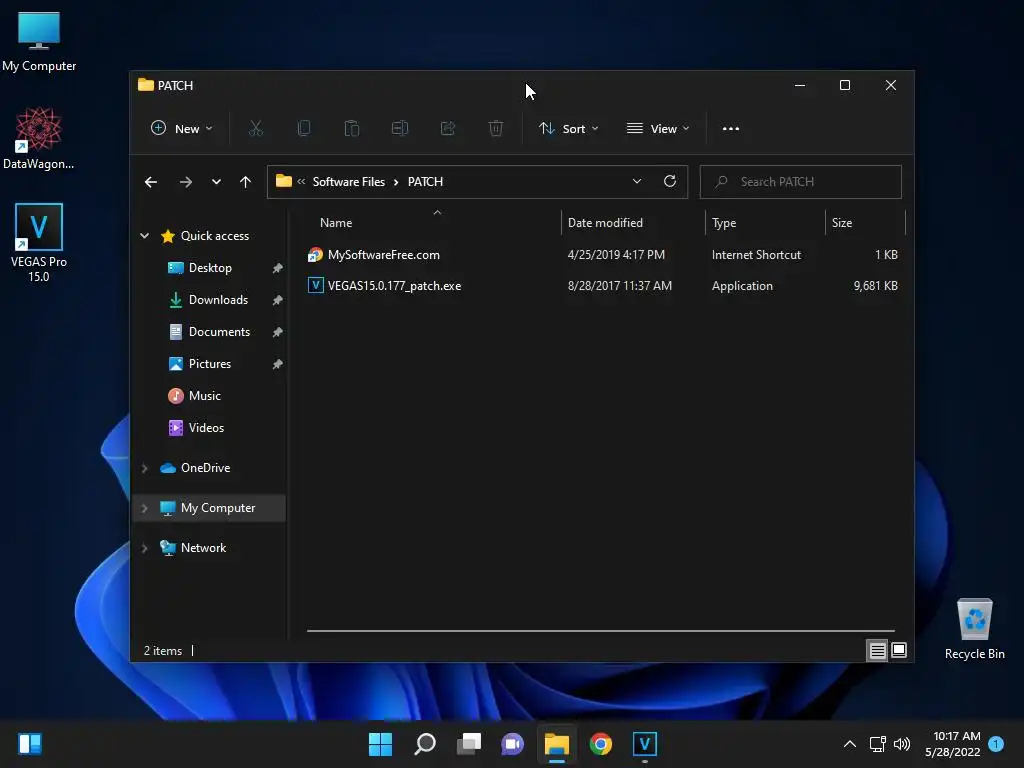This screenshot has height=768, width=1024.
Task: Select VEGAS15.0.177_patch.exe file icon
Action: 315,285
